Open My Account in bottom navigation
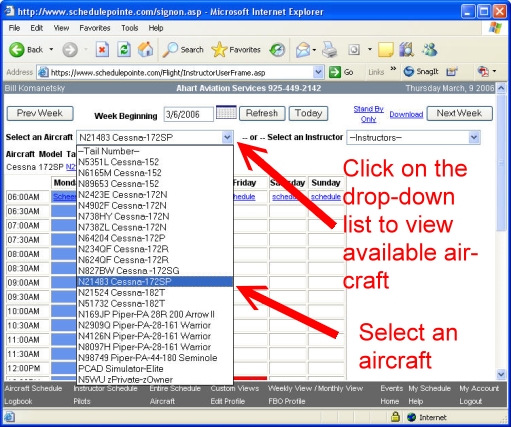Screen dimensions: 511x427 [479, 388]
